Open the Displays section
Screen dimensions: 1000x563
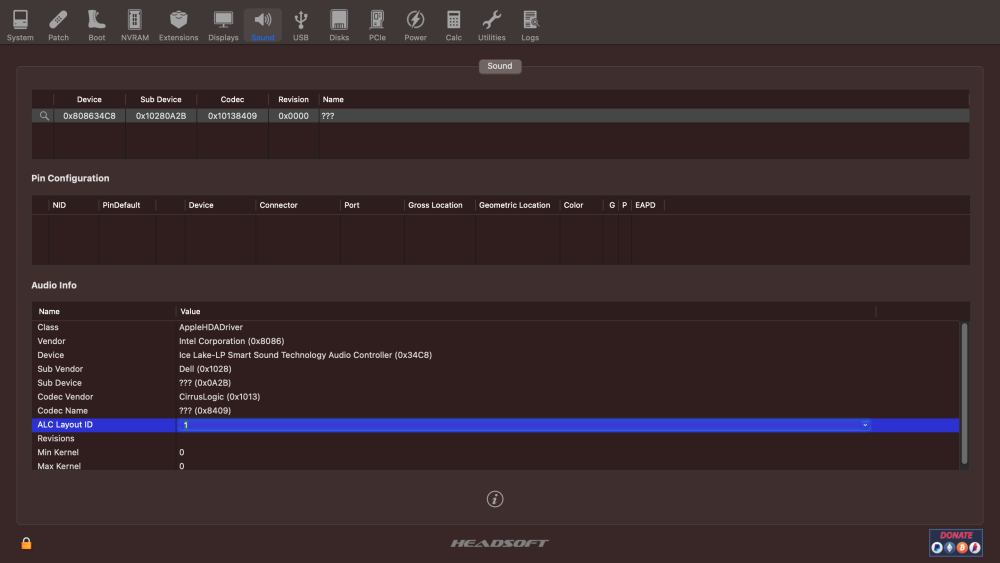pos(223,26)
